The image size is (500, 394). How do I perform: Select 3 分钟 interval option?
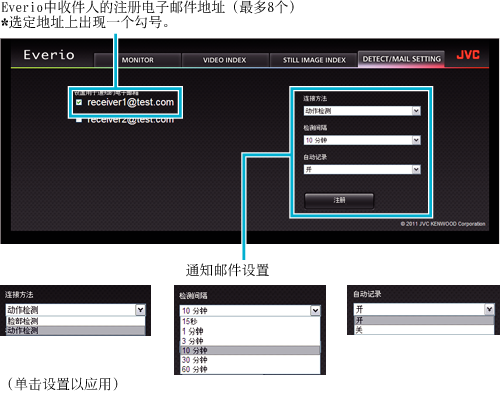(250, 341)
